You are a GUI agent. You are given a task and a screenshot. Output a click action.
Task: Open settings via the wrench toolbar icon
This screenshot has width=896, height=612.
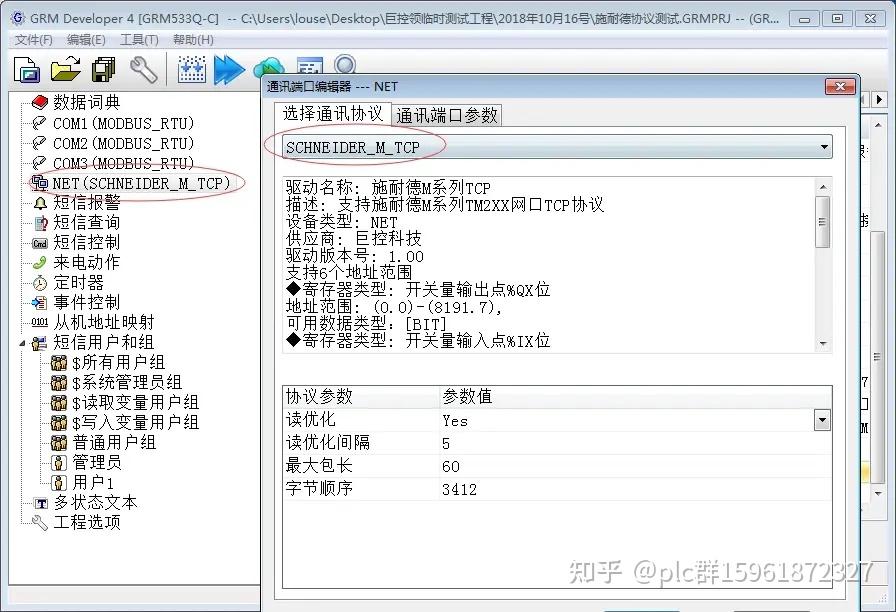(143, 70)
